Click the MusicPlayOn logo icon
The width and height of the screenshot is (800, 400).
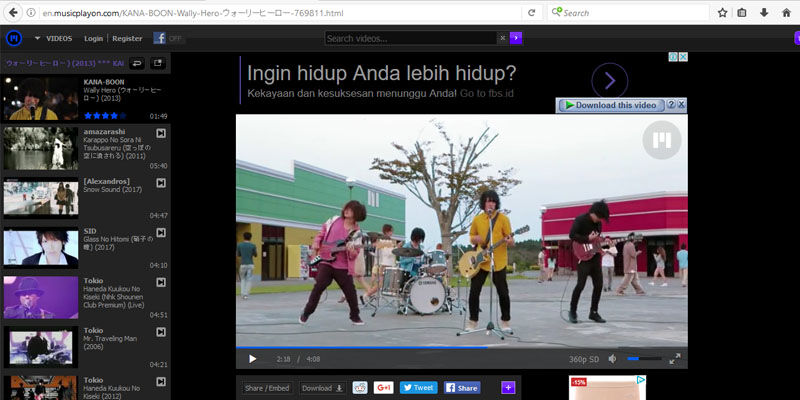pyautogui.click(x=14, y=38)
